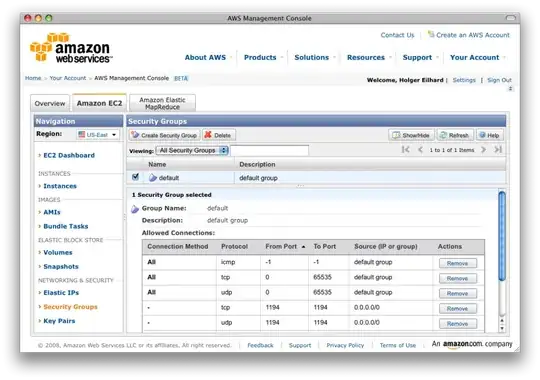Viewport: 540px width, 380px height.
Task: Open Security Groups in navigation
Action: pos(70,307)
